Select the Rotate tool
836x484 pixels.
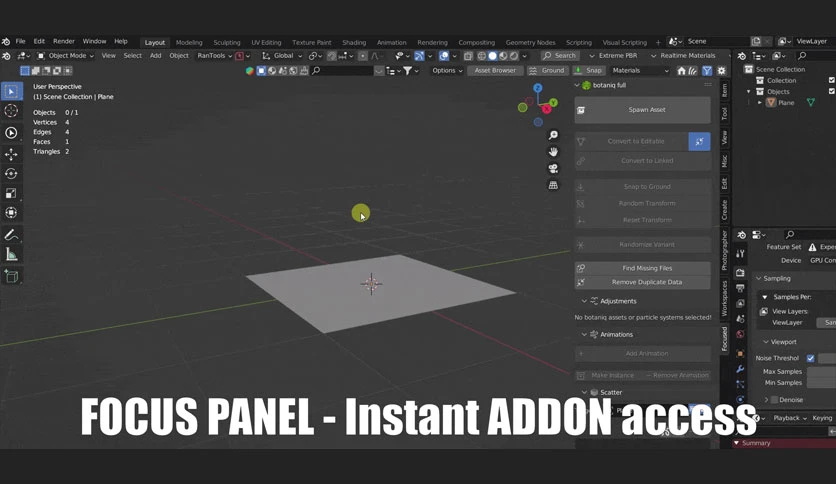[x=11, y=174]
